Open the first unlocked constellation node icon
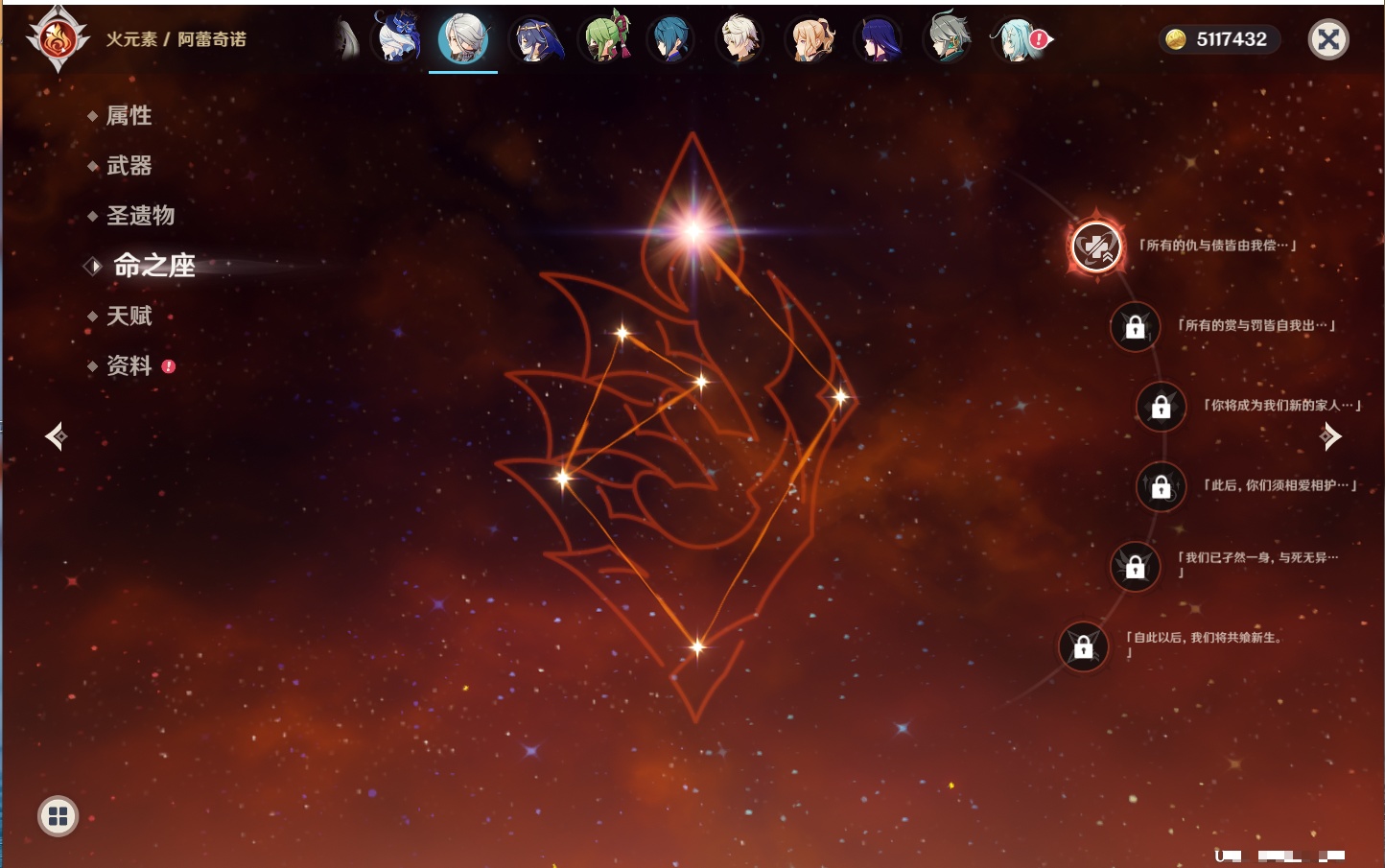 coord(1096,246)
